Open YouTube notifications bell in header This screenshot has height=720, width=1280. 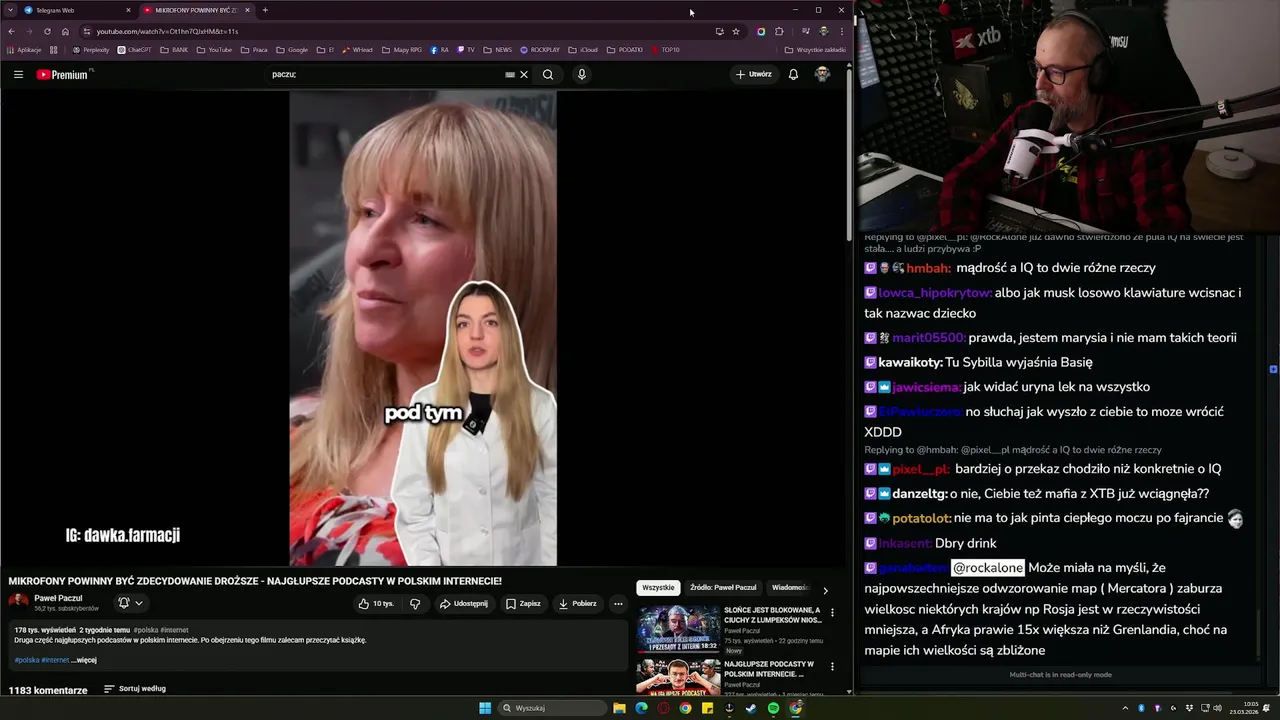pyautogui.click(x=793, y=74)
